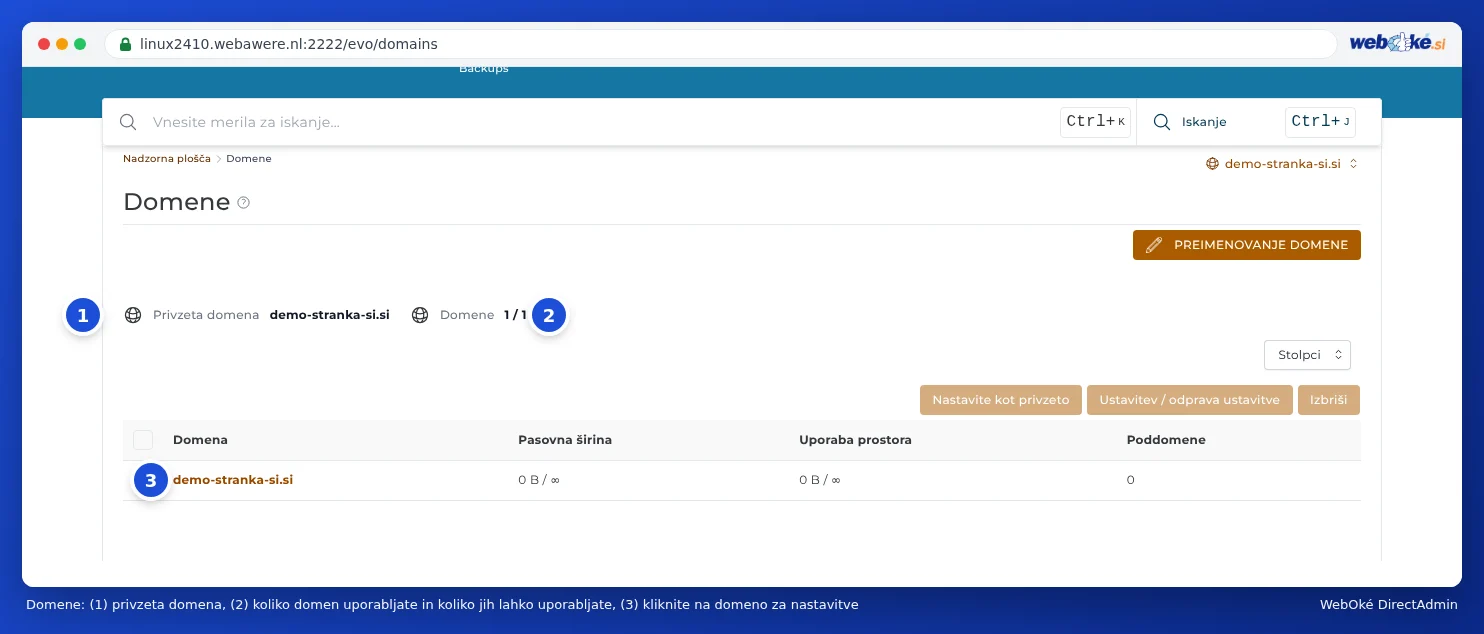Screen dimensions: 1484x634
Task: Click the Izbriši button
Action: point(1329,400)
